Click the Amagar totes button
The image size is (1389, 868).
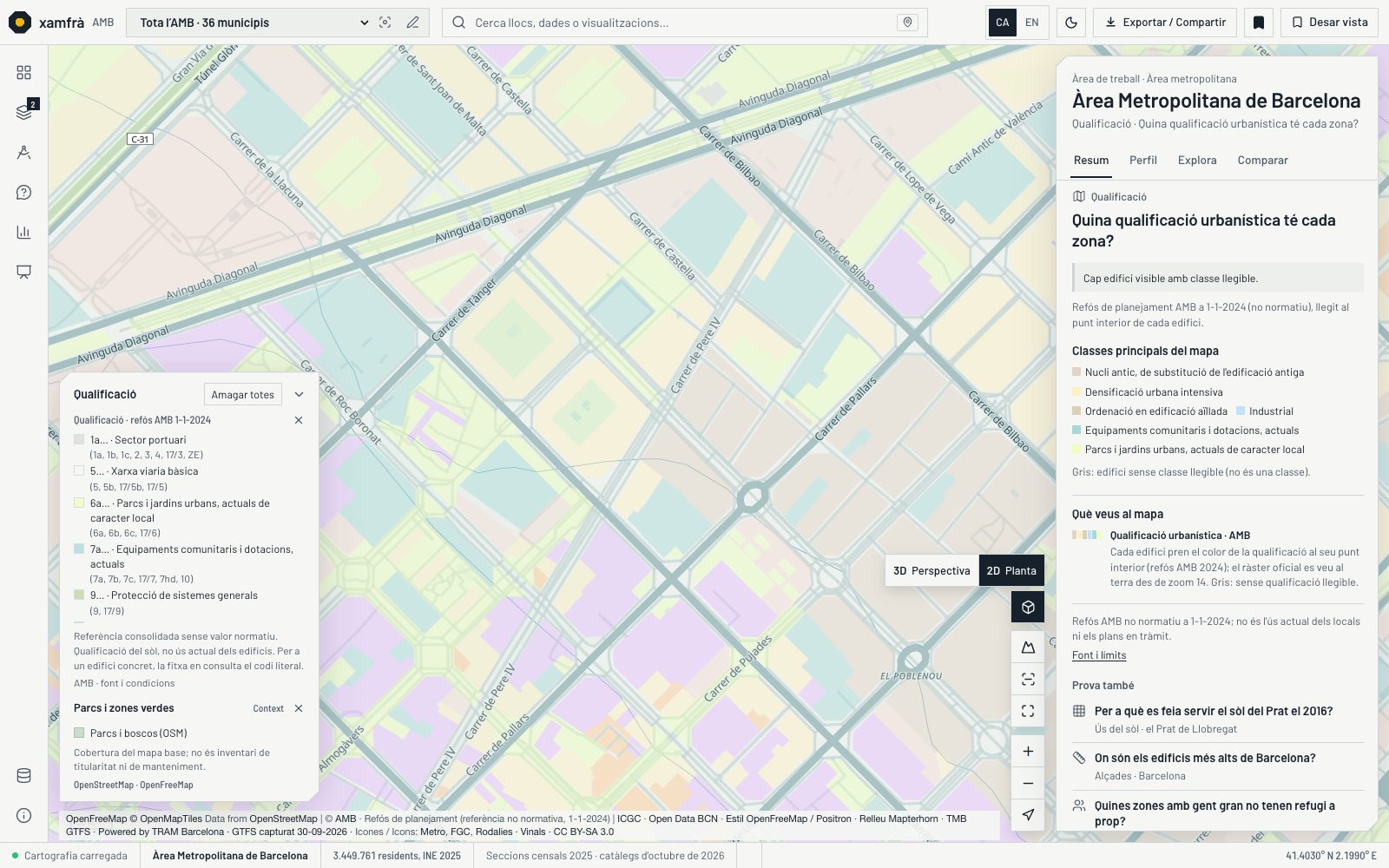(x=243, y=394)
